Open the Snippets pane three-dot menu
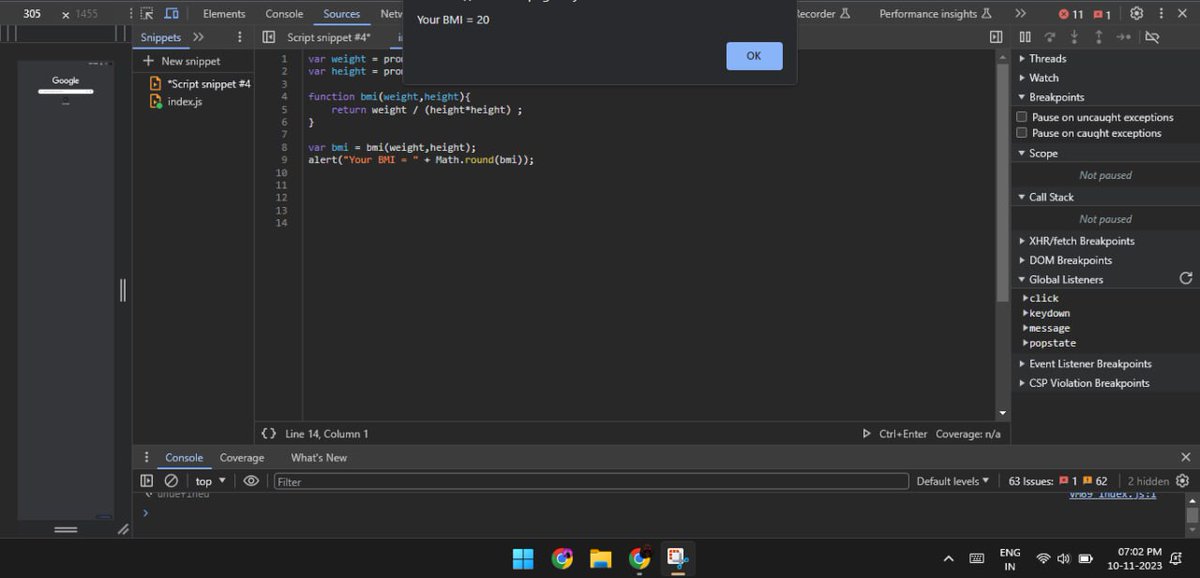Screen dimensions: 1200x578 pyautogui.click(x=240, y=37)
